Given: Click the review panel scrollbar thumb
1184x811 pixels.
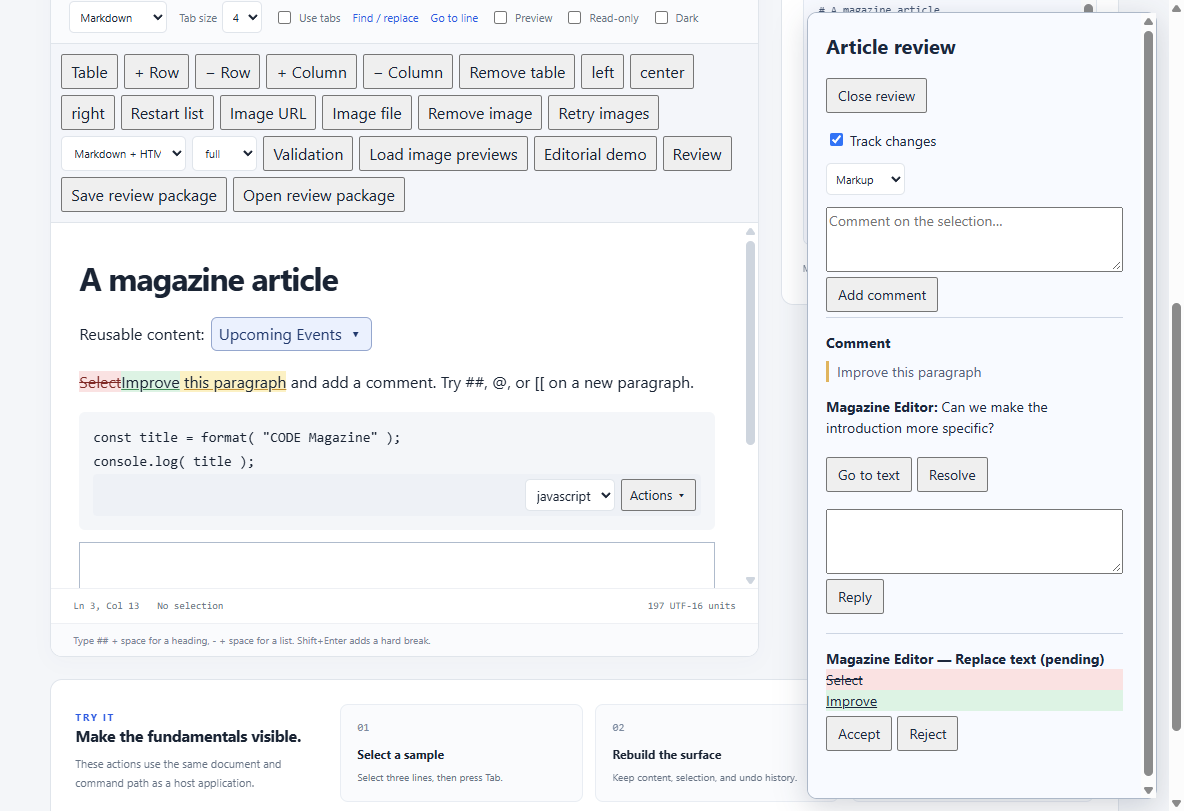Looking at the screenshot, I should coord(1149,403).
